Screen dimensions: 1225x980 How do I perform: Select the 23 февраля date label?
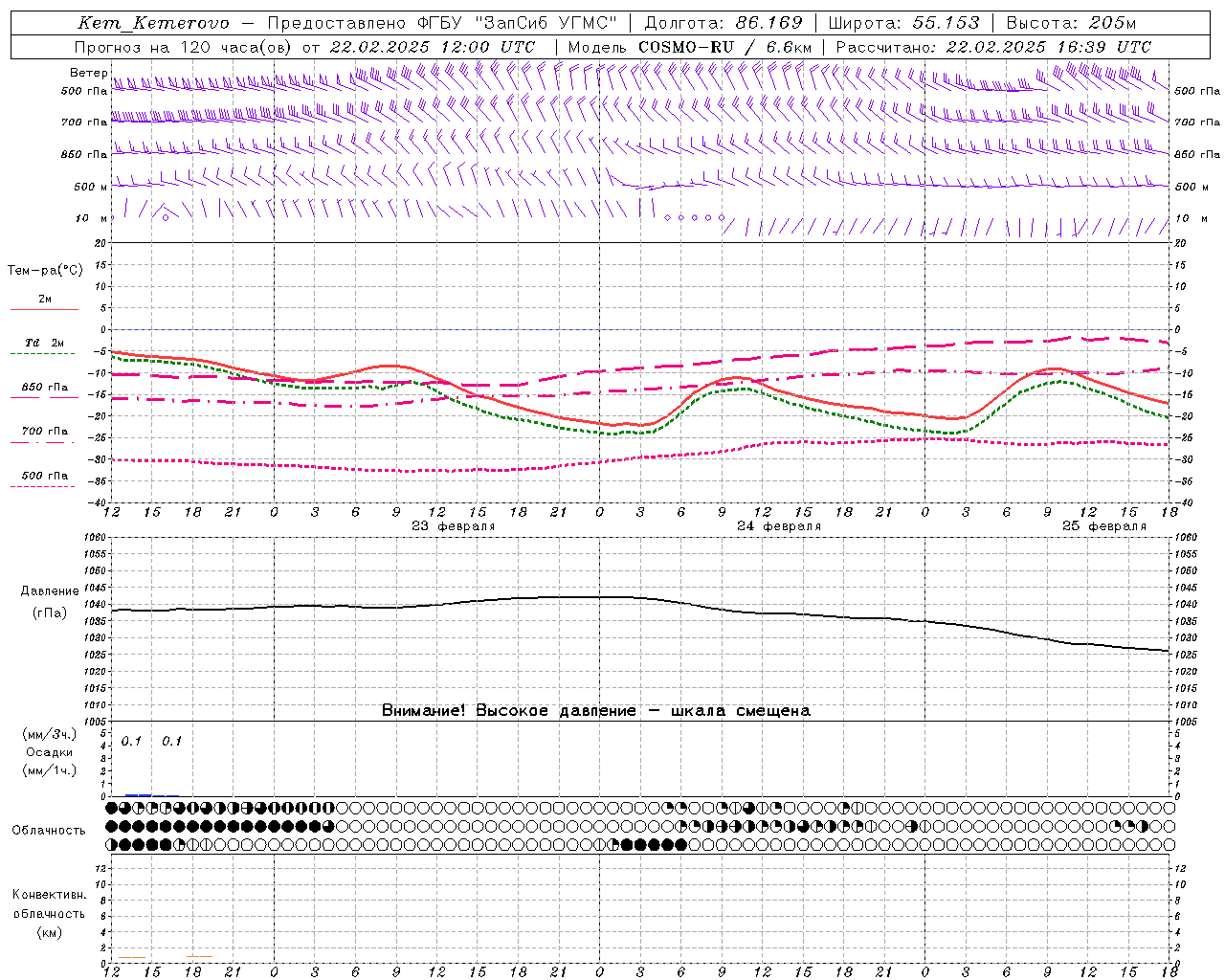454,526
